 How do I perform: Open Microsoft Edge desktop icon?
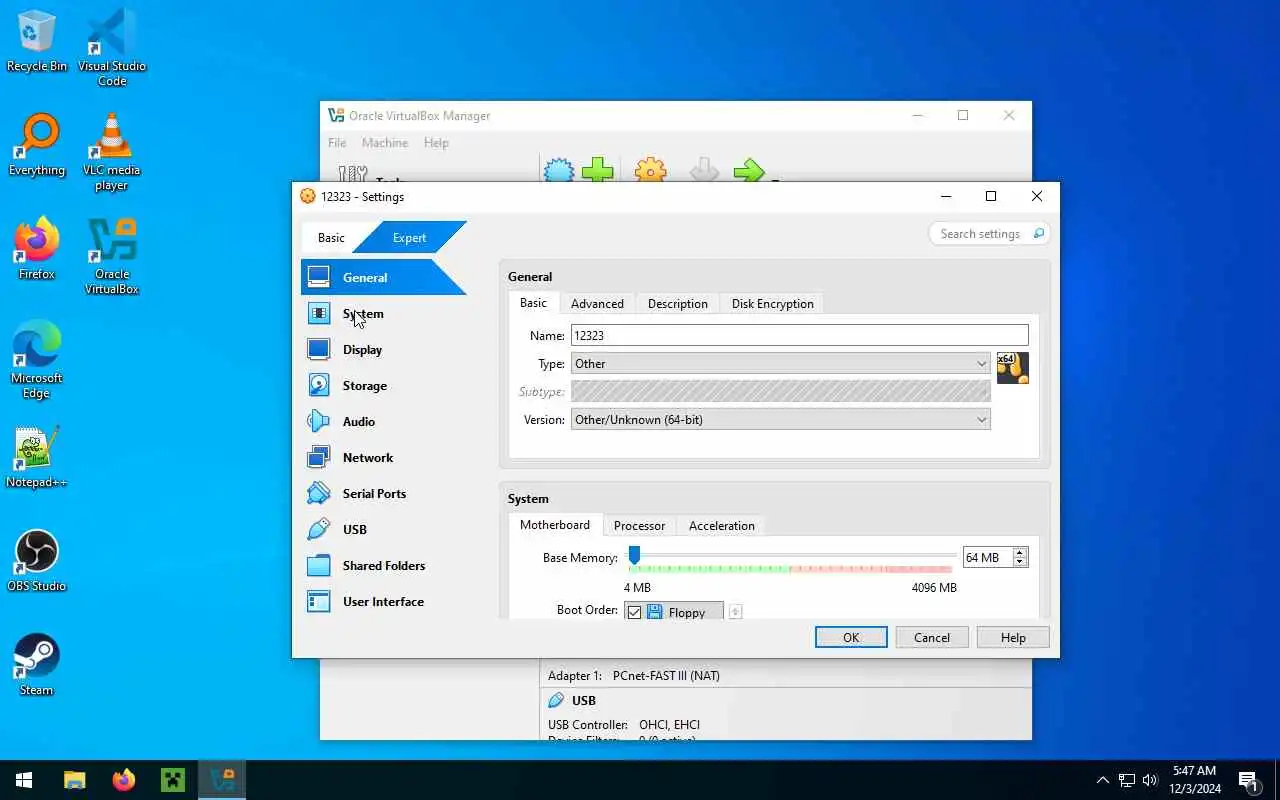coord(37,360)
